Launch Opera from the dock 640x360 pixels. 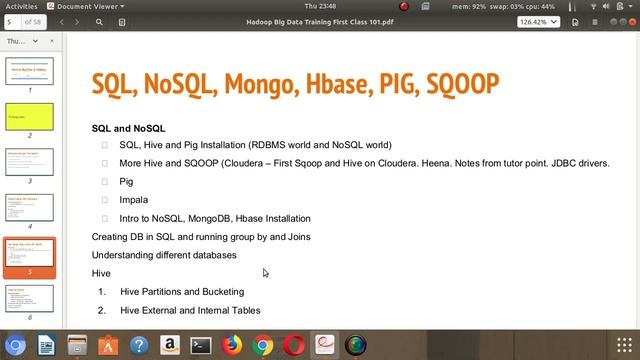294,345
